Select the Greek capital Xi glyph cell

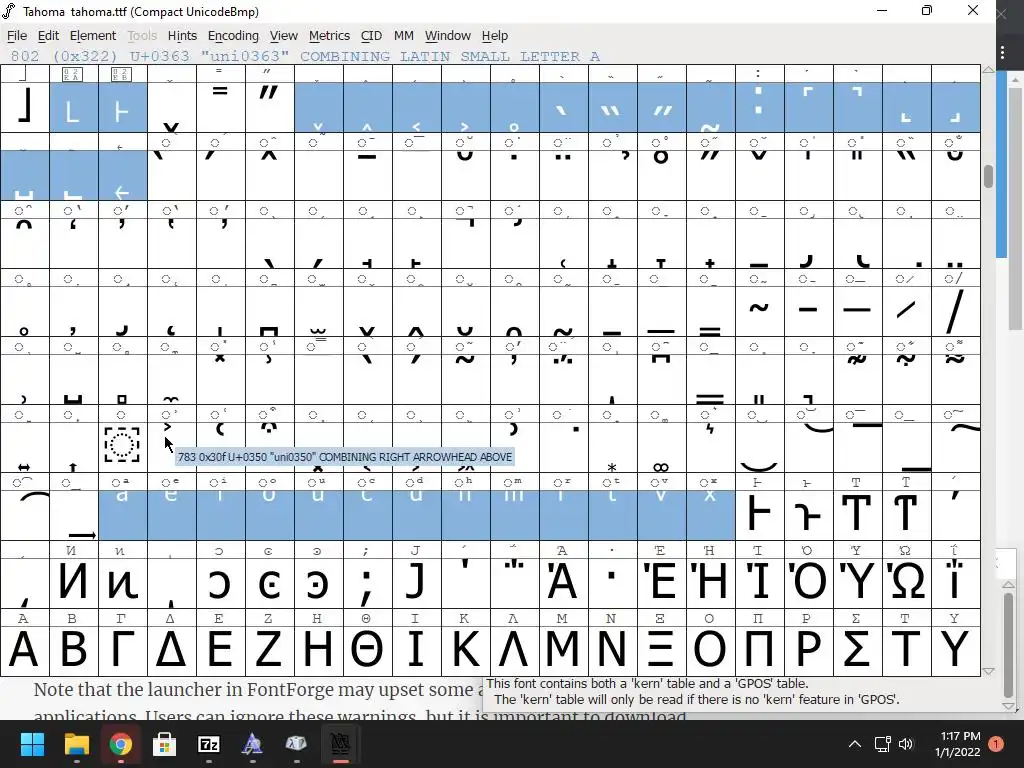(x=662, y=649)
